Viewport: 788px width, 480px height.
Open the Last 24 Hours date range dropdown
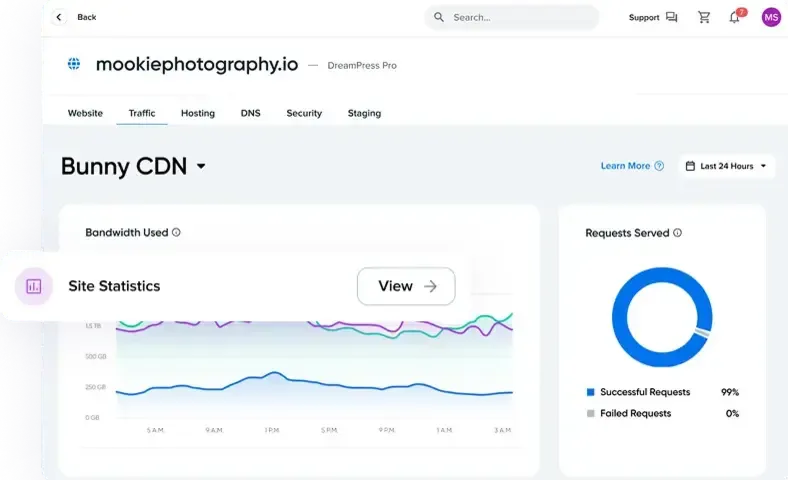[x=727, y=166]
